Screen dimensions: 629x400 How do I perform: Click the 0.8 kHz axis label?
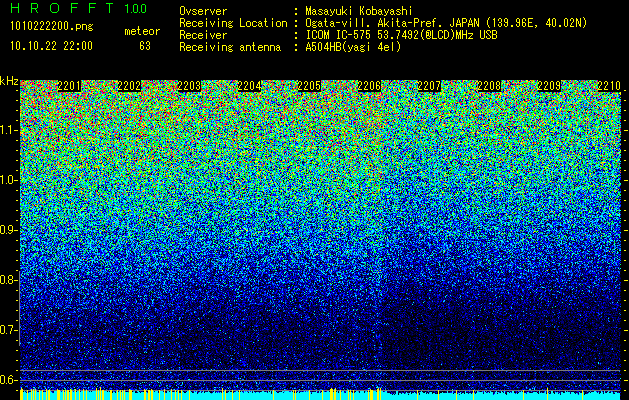point(9,280)
